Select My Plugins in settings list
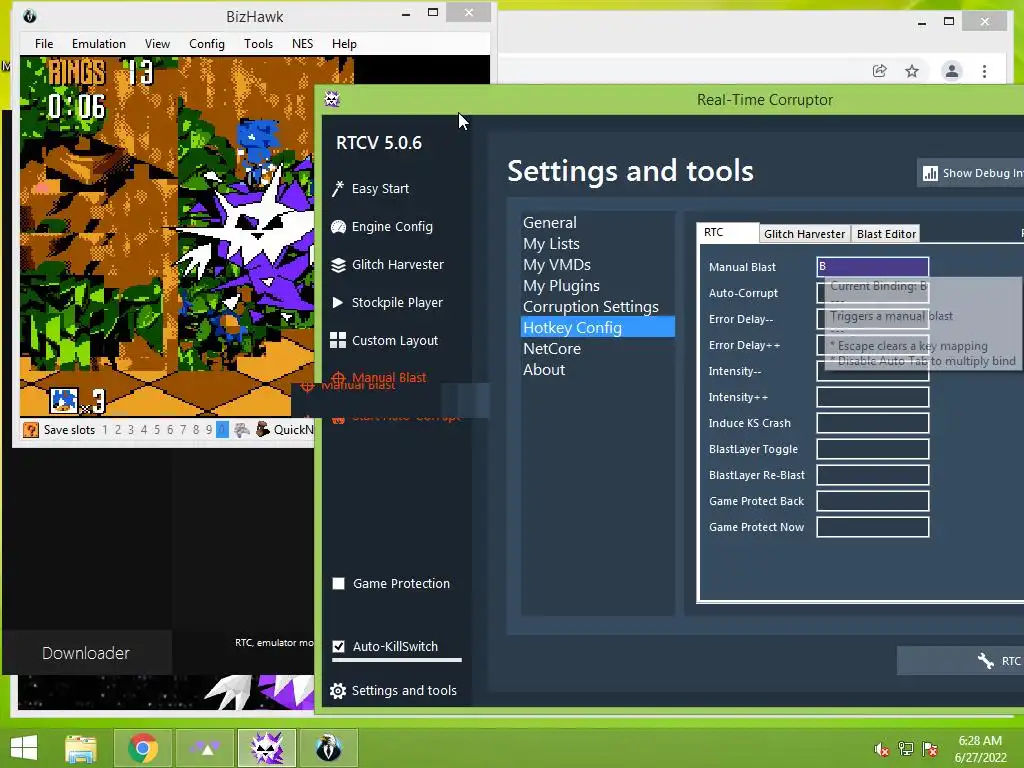1024x768 pixels. 561,285
